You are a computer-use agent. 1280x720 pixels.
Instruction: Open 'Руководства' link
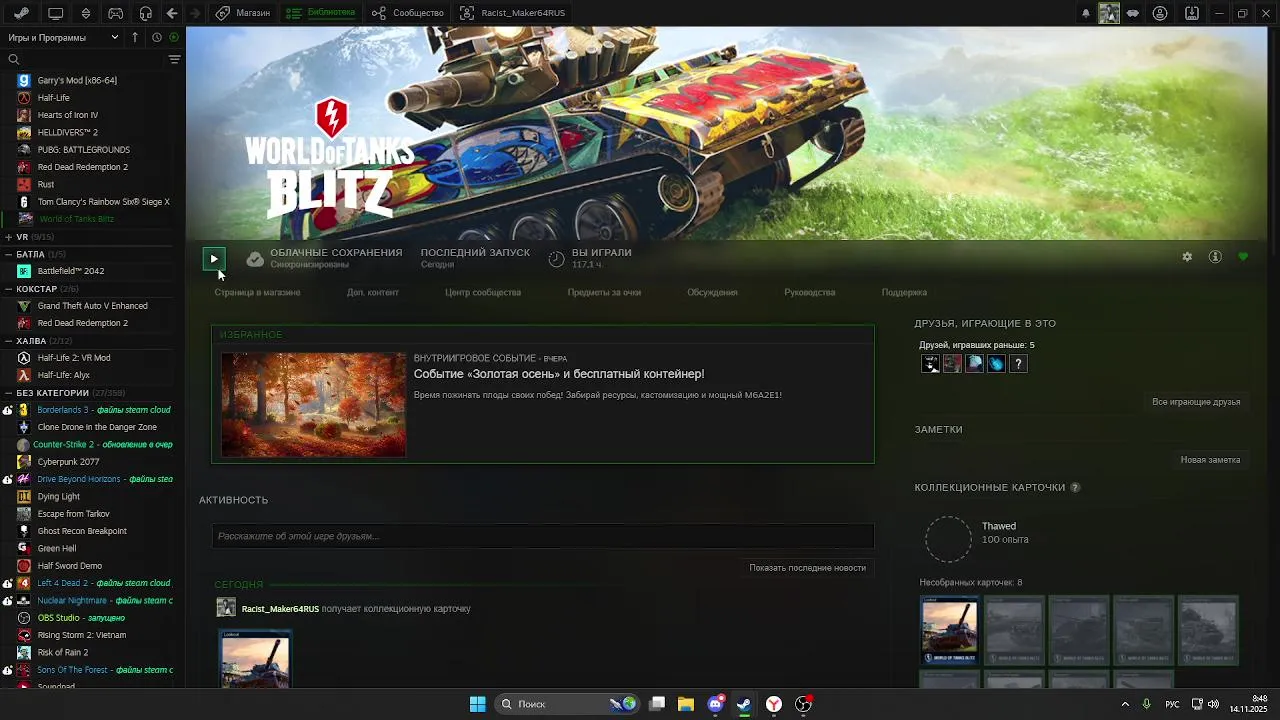click(x=809, y=292)
